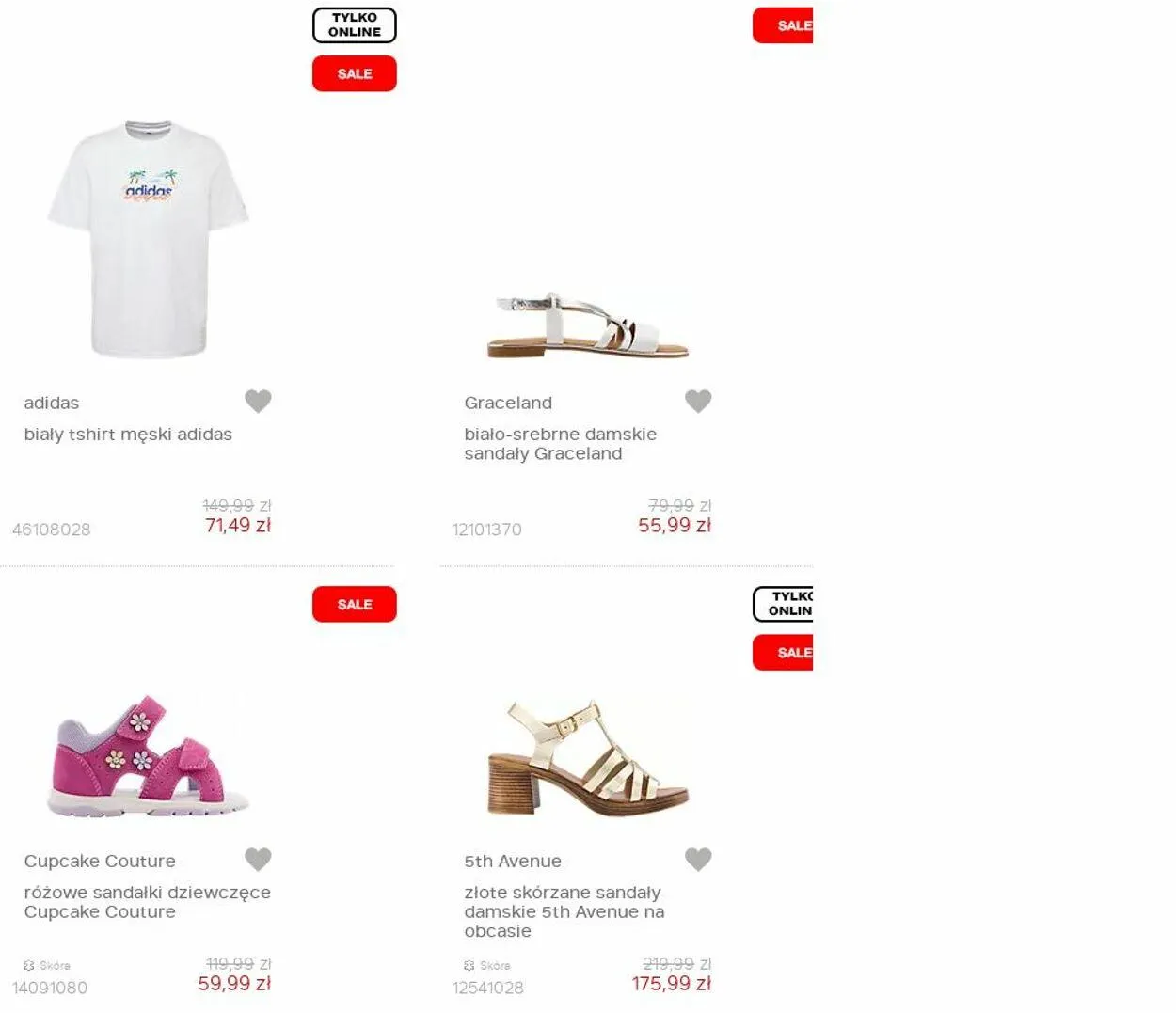This screenshot has height=1013, width=1176.
Task: Click SALE badge on adidas t-shirt
Action: pos(354,73)
